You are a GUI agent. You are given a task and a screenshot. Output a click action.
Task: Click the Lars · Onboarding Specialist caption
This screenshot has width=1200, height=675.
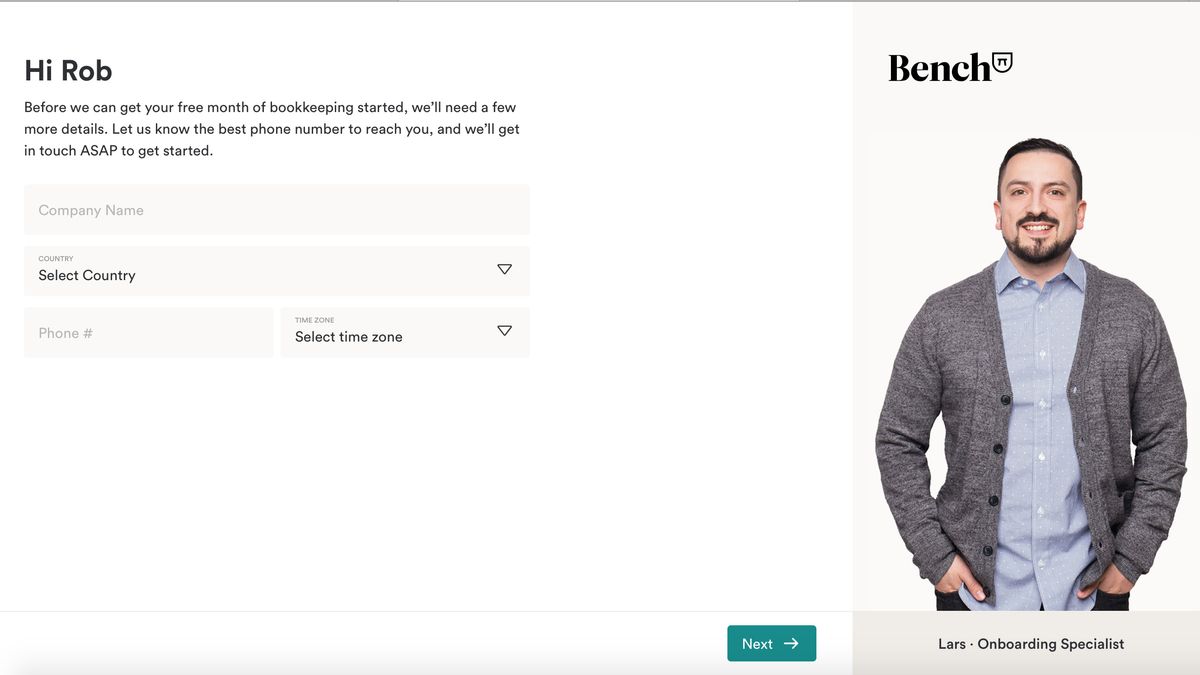(x=1031, y=644)
